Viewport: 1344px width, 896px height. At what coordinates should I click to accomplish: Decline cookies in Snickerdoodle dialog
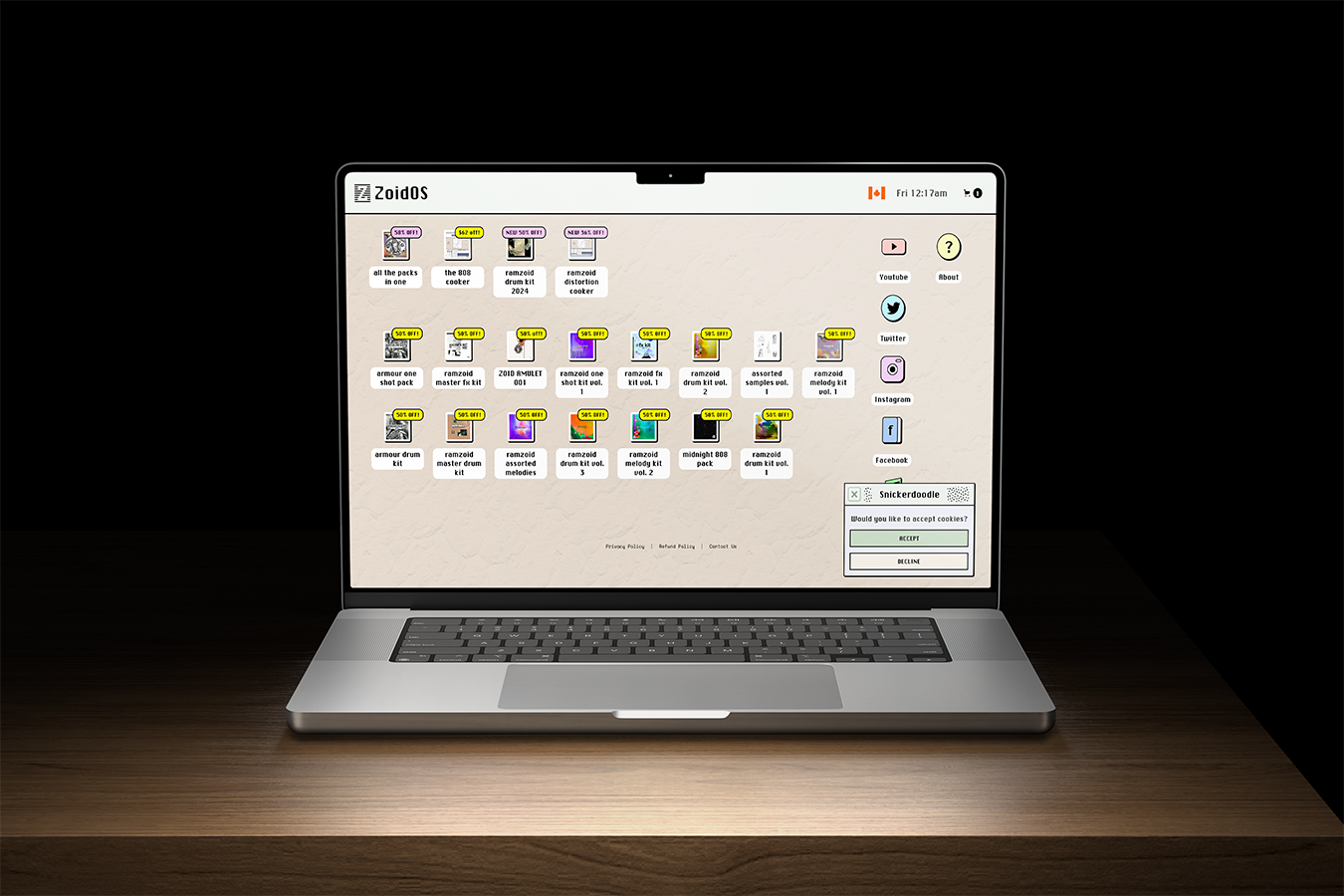click(909, 561)
